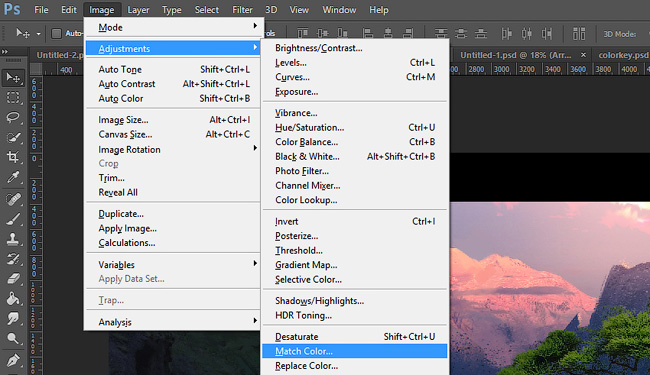Click Align Bottom Edges icon

pyautogui.click(x=342, y=33)
